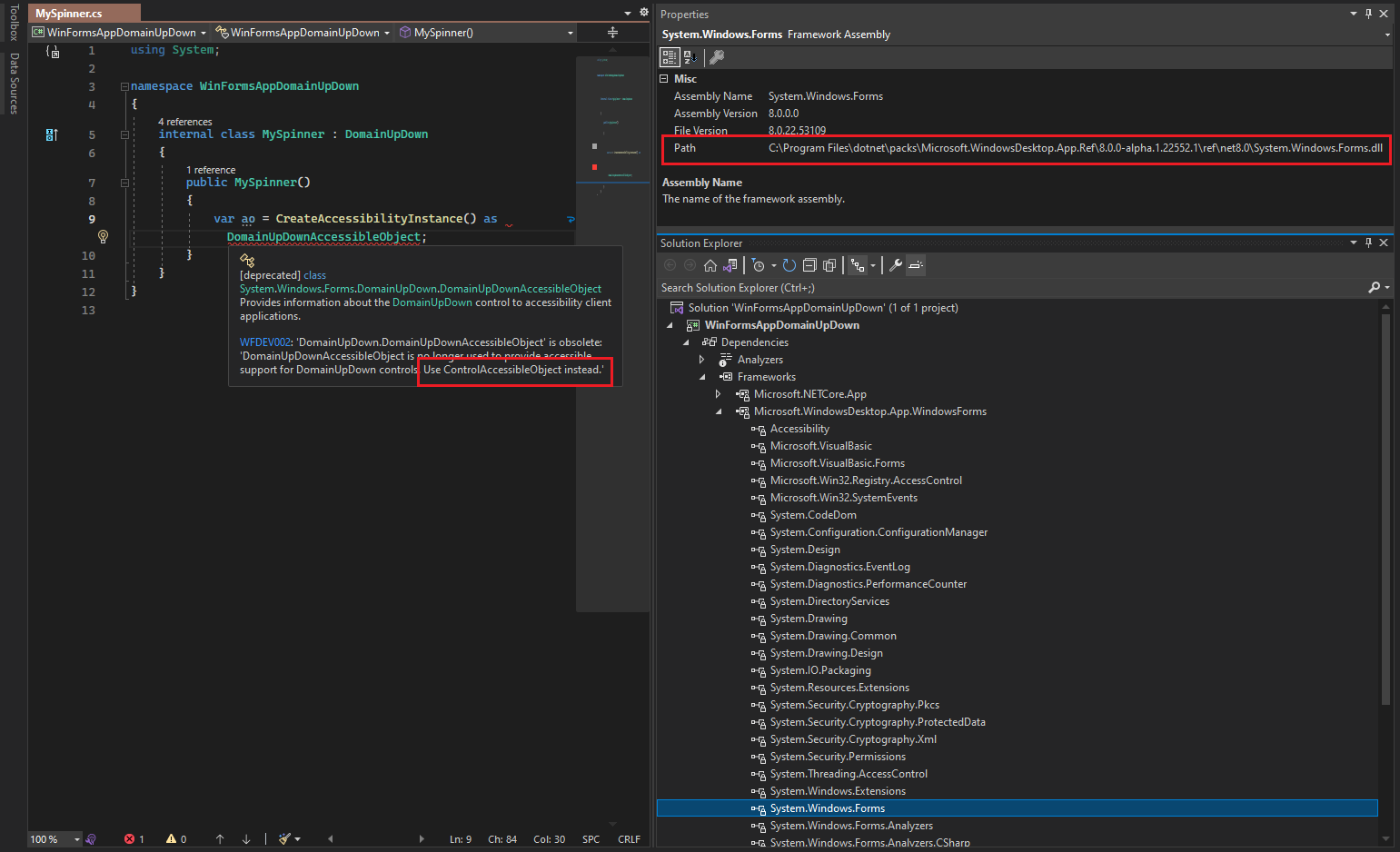The height and width of the screenshot is (852, 1400).
Task: Expand the Microsoft.NETCore.App node
Action: [718, 394]
